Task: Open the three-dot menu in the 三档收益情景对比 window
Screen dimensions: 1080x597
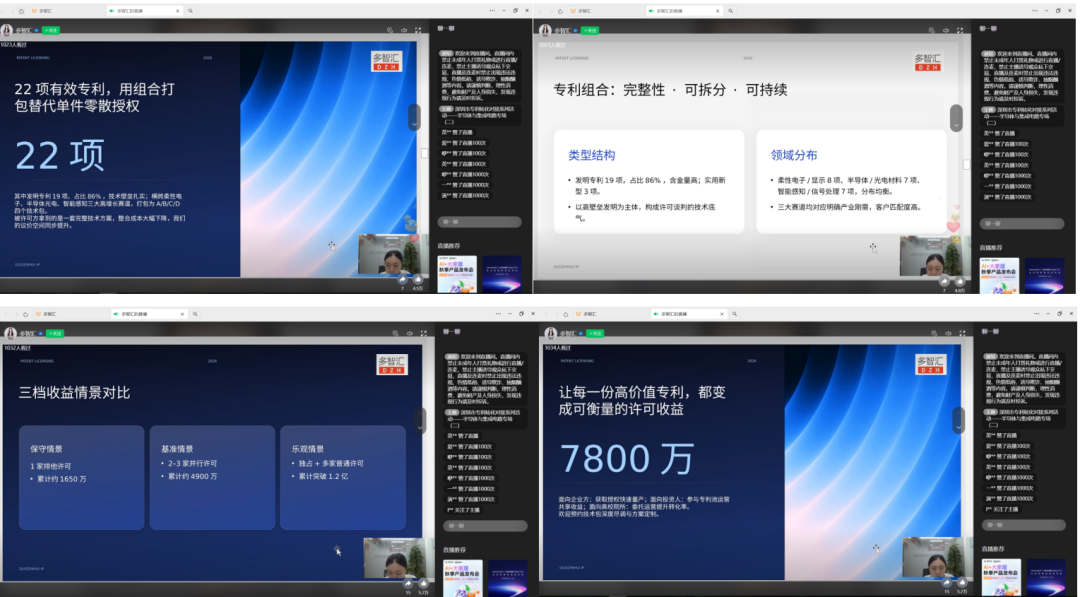Action: [x=498, y=314]
